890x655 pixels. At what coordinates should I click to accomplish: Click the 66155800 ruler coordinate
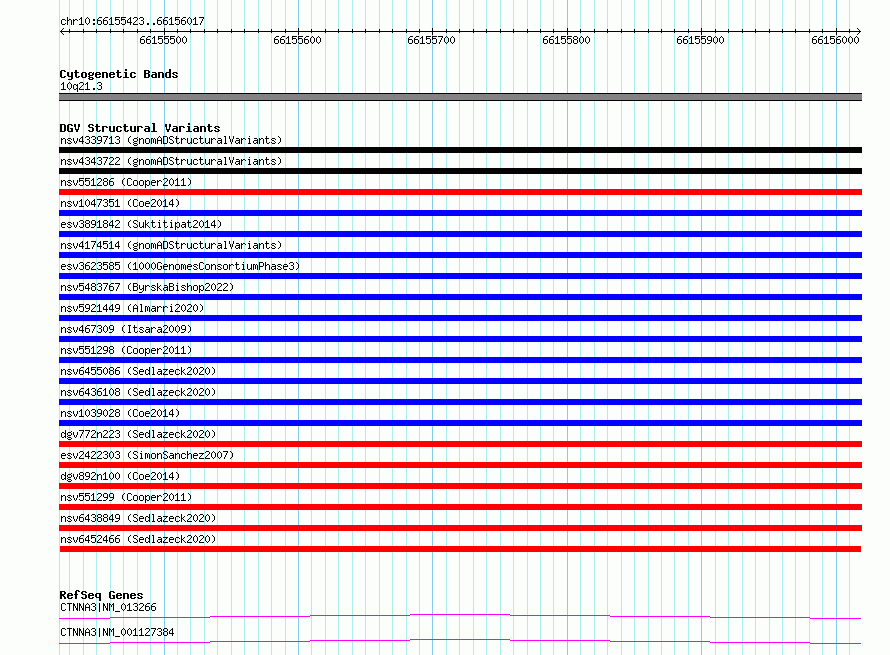566,40
